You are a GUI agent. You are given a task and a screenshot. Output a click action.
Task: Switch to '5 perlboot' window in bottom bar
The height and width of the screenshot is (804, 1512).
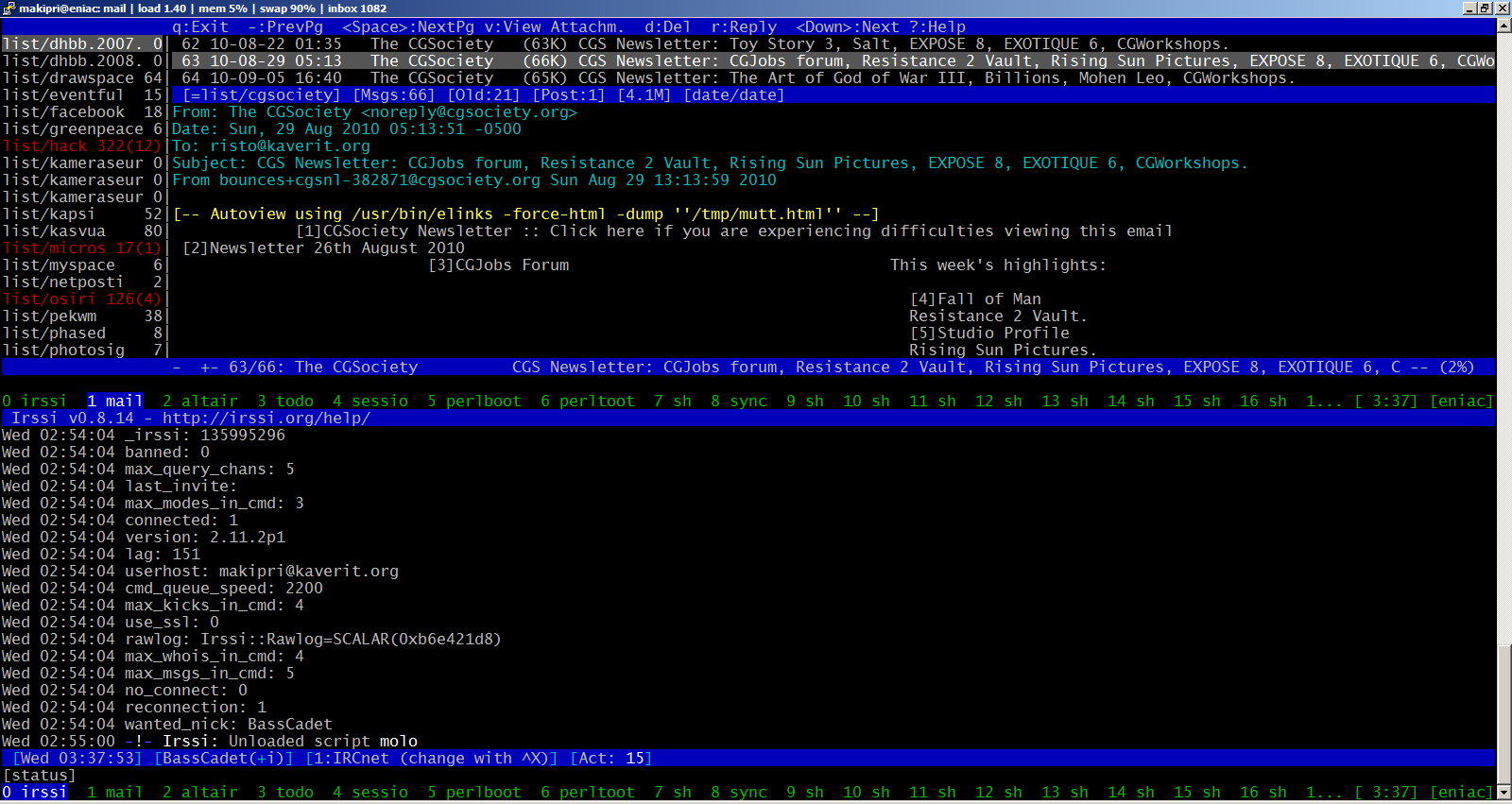tap(474, 792)
